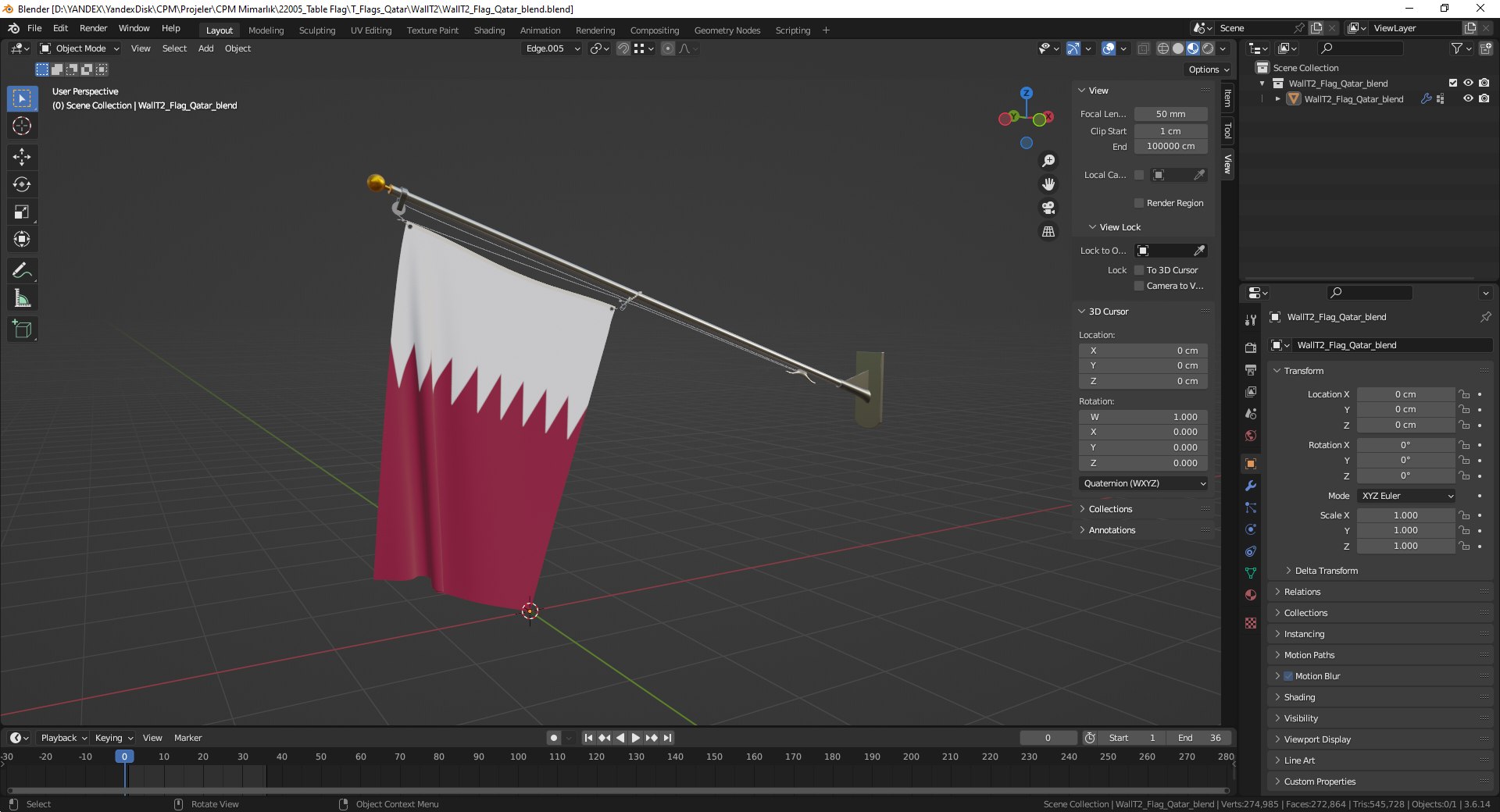This screenshot has width=1500, height=812.
Task: Hide the WallT2_Flag_Qatar_blend object eye icon
Action: point(1468,98)
